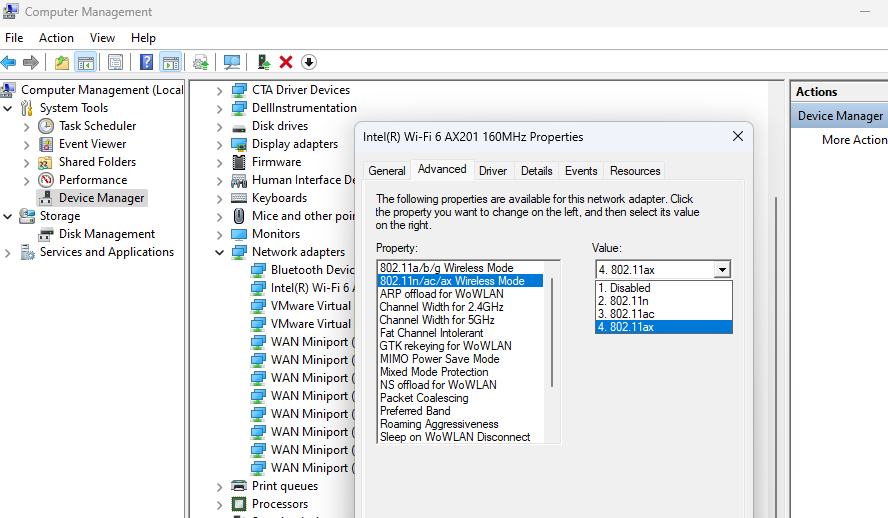Screen dimensions: 888x518
Task: Click the Keyboards device icon
Action: point(239,198)
